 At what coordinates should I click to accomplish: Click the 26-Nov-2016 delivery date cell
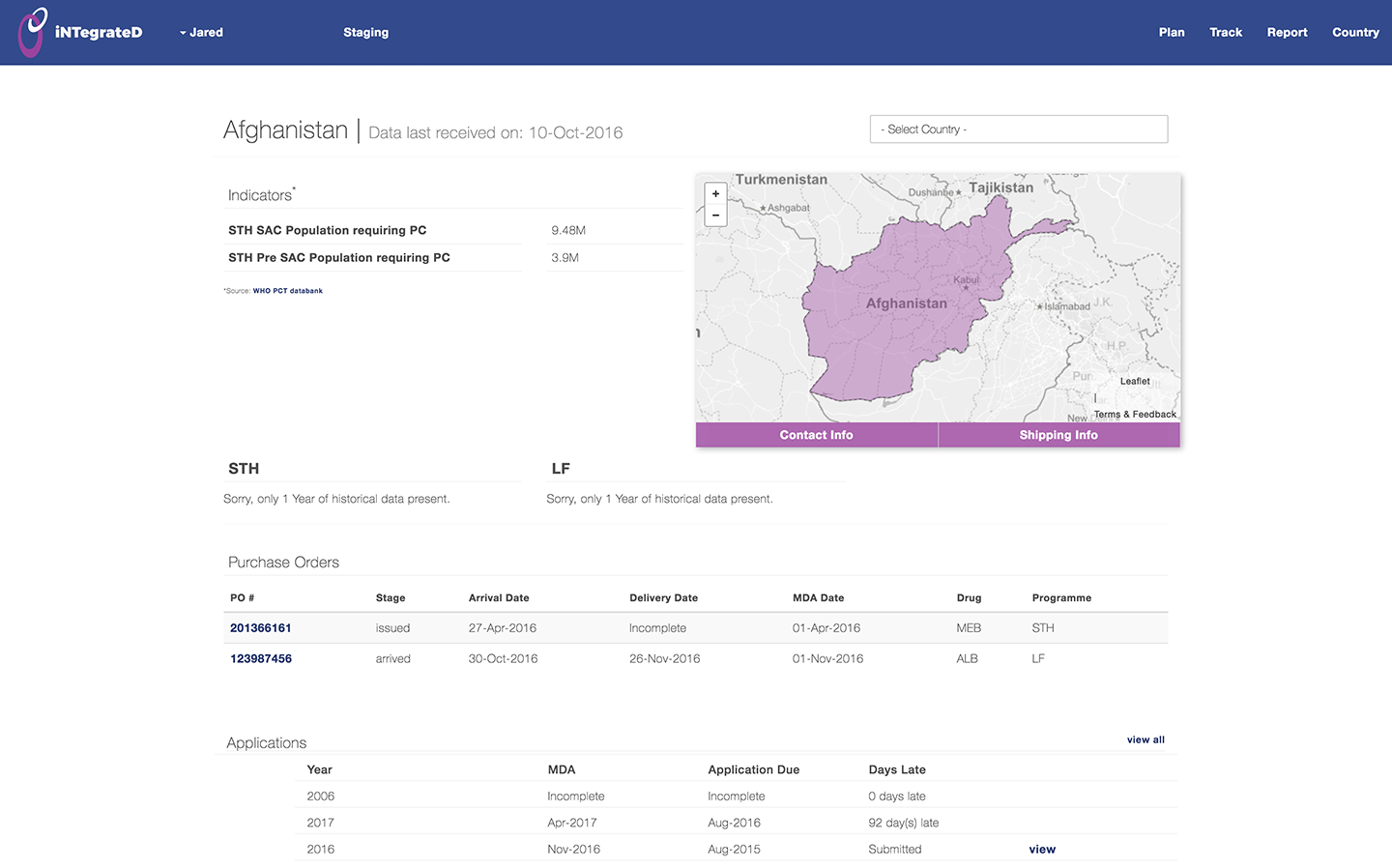coord(665,659)
